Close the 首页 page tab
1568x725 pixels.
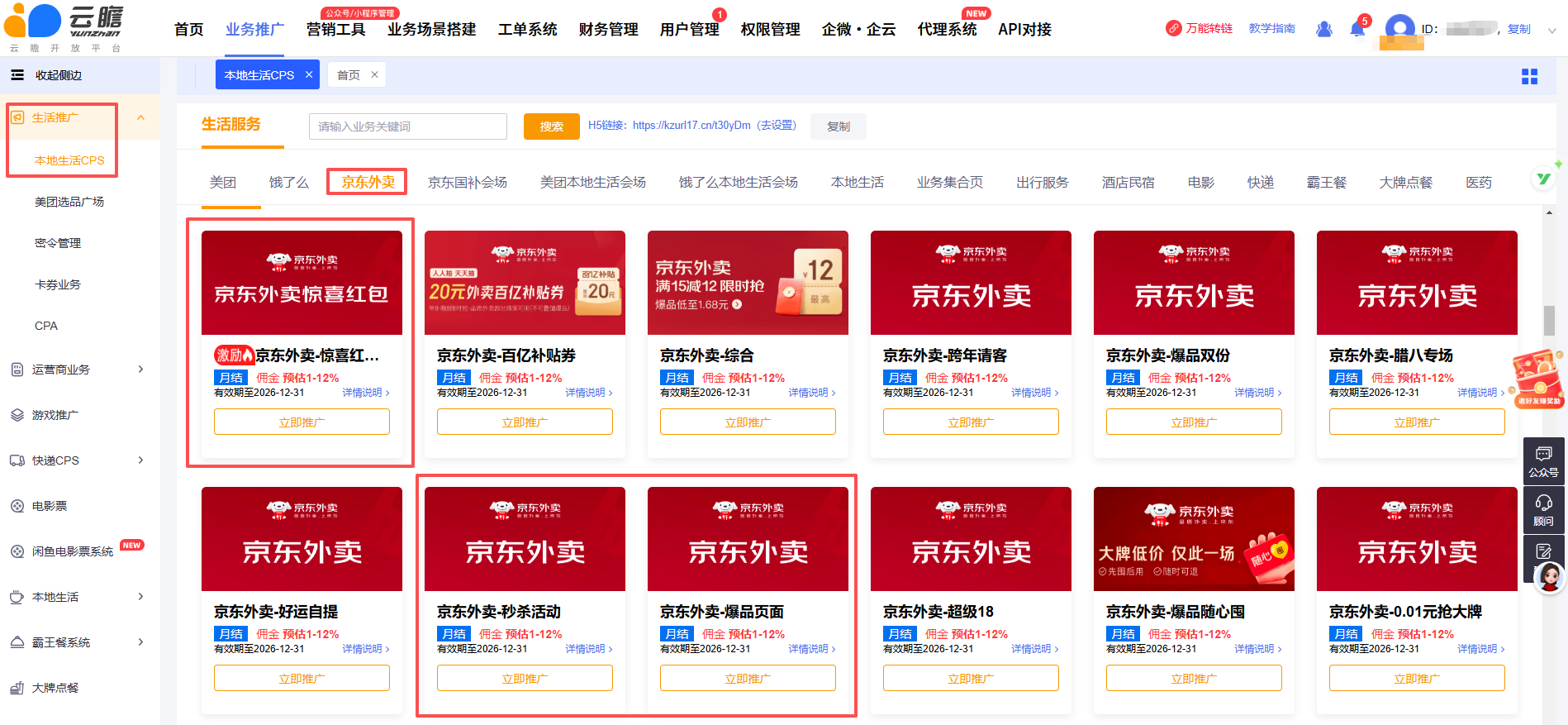(374, 74)
